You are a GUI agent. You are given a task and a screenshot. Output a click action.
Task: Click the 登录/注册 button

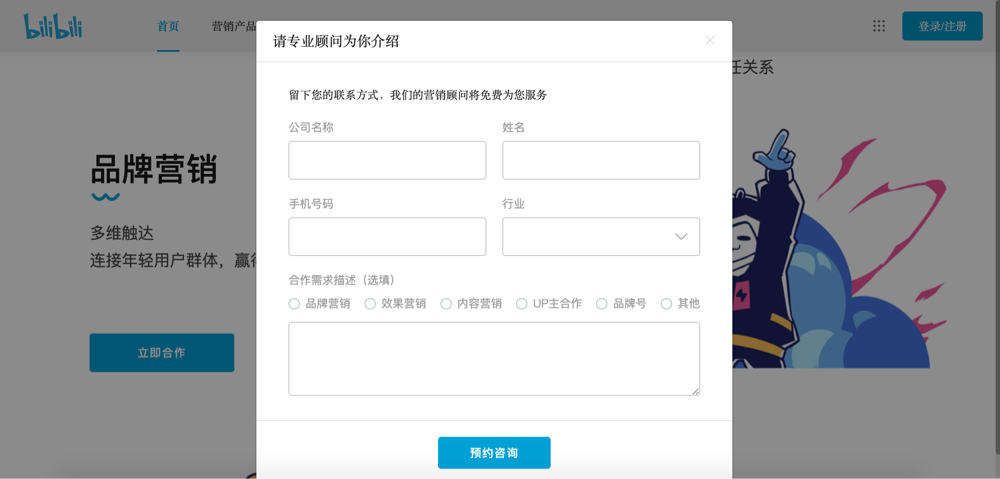[942, 26]
